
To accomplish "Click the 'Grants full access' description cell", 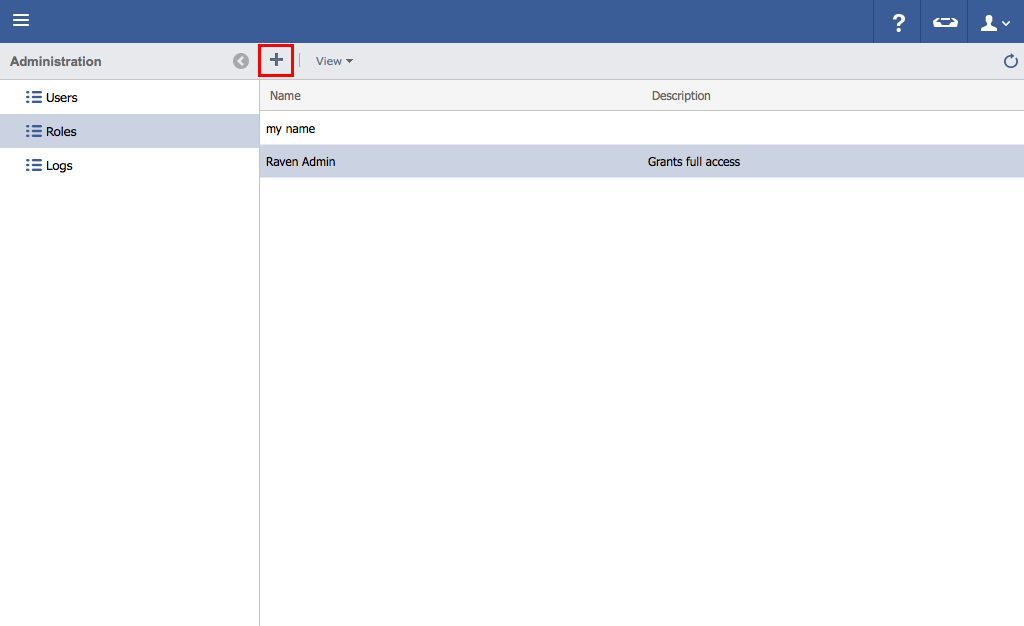I will pos(694,162).
